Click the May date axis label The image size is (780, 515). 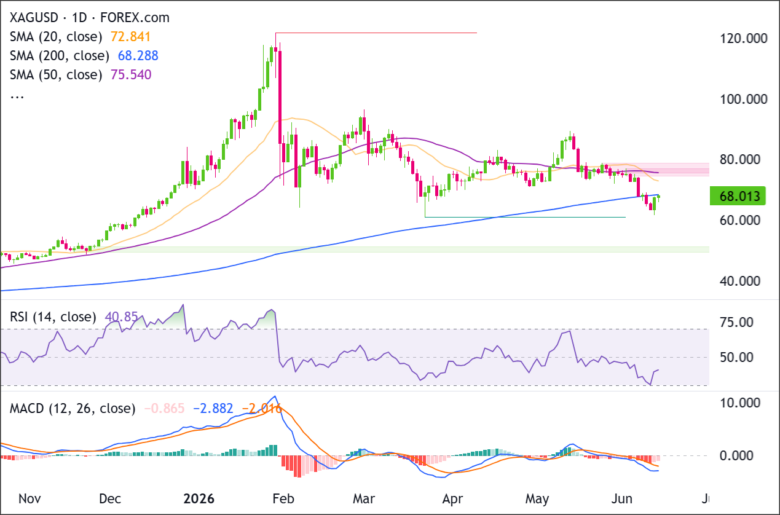click(x=537, y=499)
